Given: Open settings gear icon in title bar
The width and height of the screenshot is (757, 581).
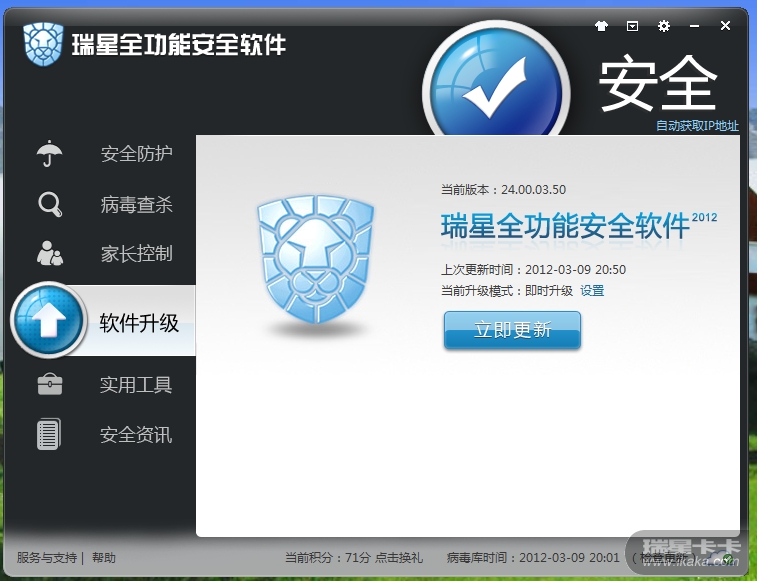Looking at the screenshot, I should click(x=664, y=26).
